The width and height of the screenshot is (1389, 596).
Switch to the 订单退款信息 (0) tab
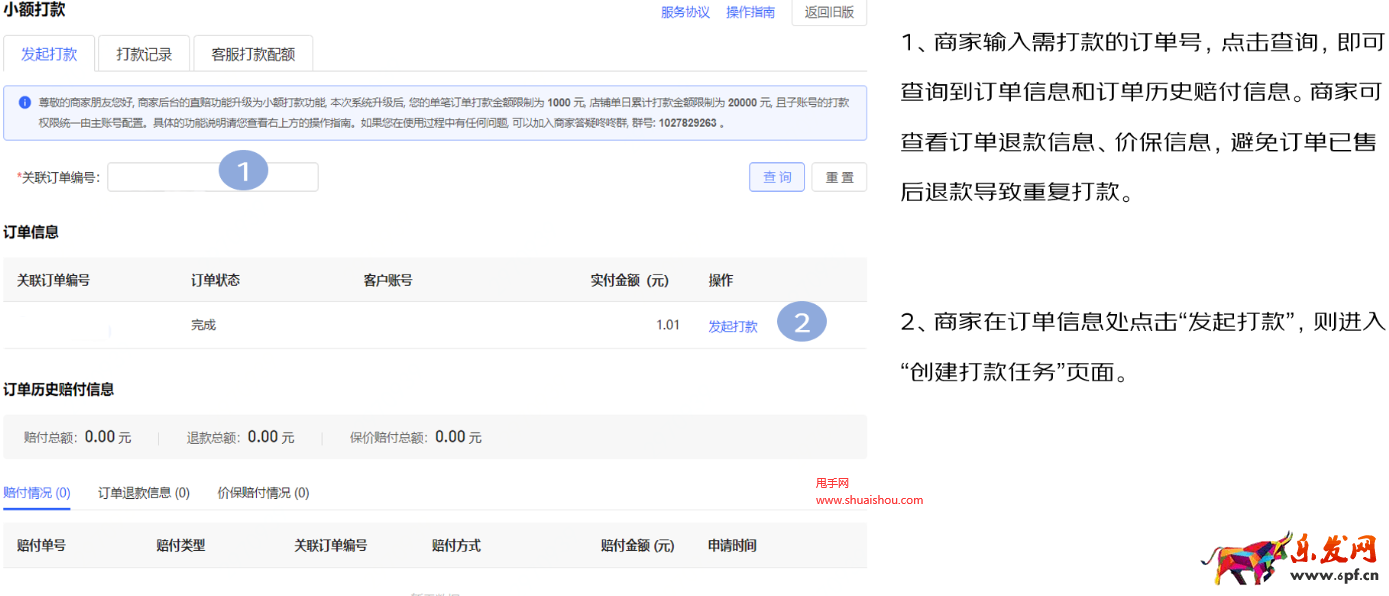(144, 492)
